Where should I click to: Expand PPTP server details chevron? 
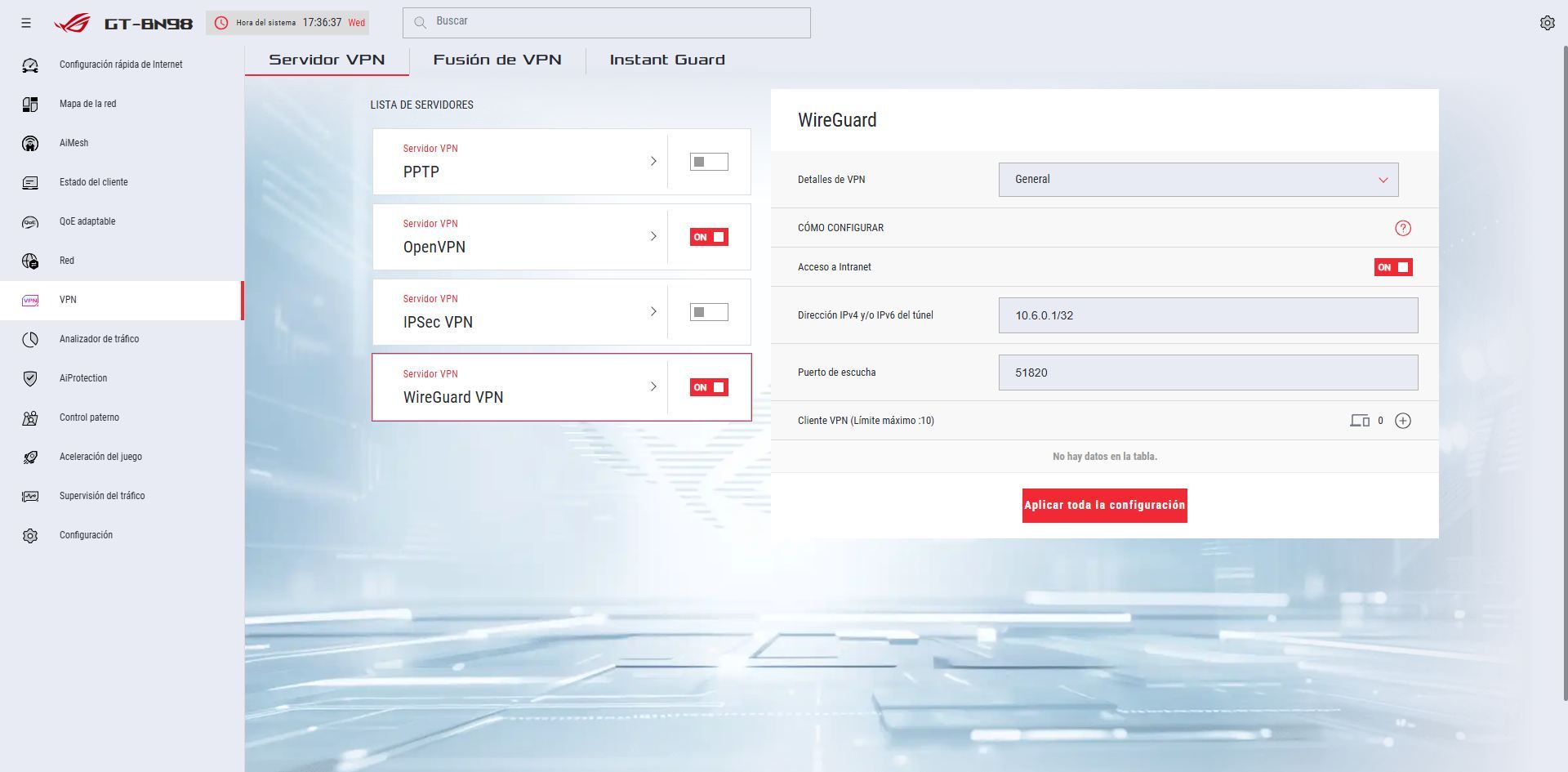[653, 161]
